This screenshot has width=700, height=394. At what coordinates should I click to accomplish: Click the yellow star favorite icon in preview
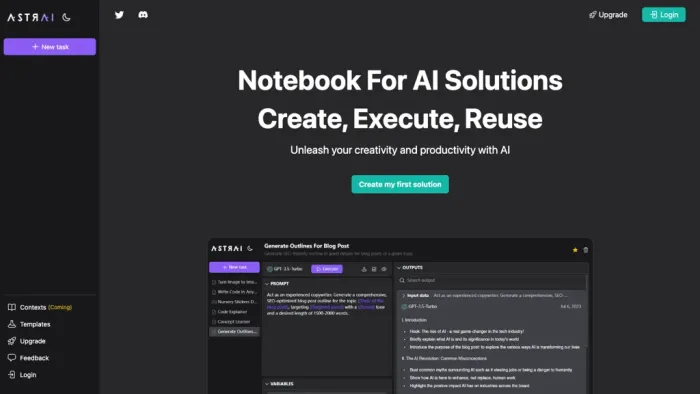[x=575, y=250]
